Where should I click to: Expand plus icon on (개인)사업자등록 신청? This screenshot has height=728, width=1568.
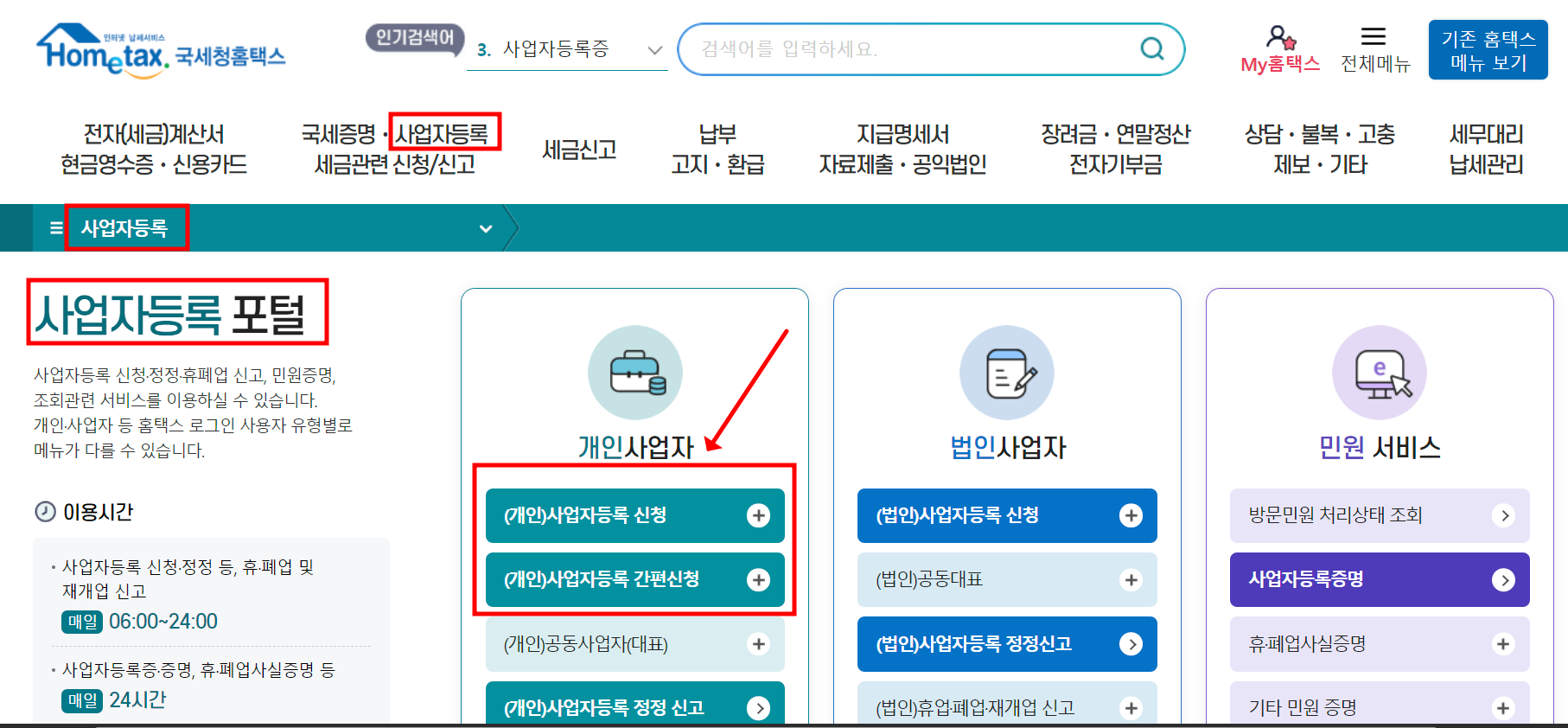(x=758, y=515)
